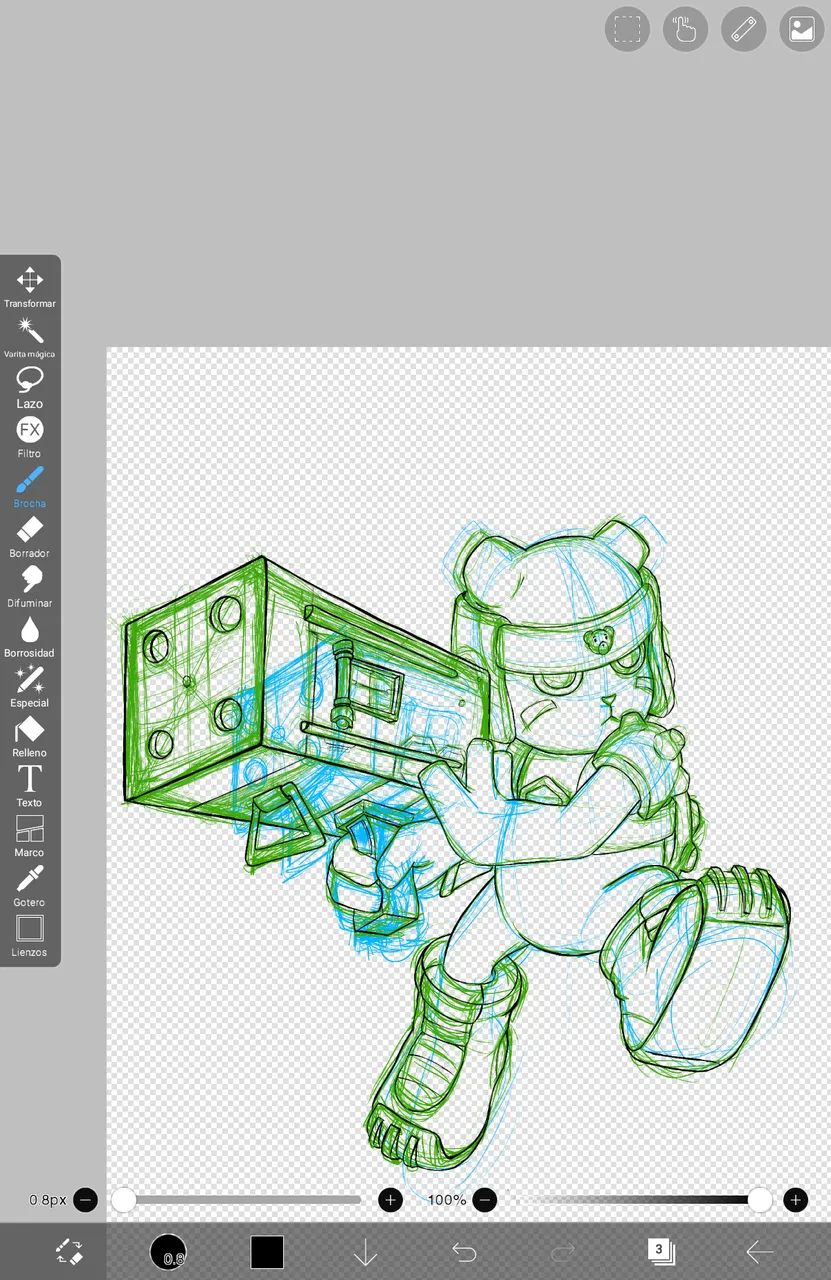831x1280 pixels.
Task: Switch between brush and eraser icon
Action: pyautogui.click(x=69, y=1251)
